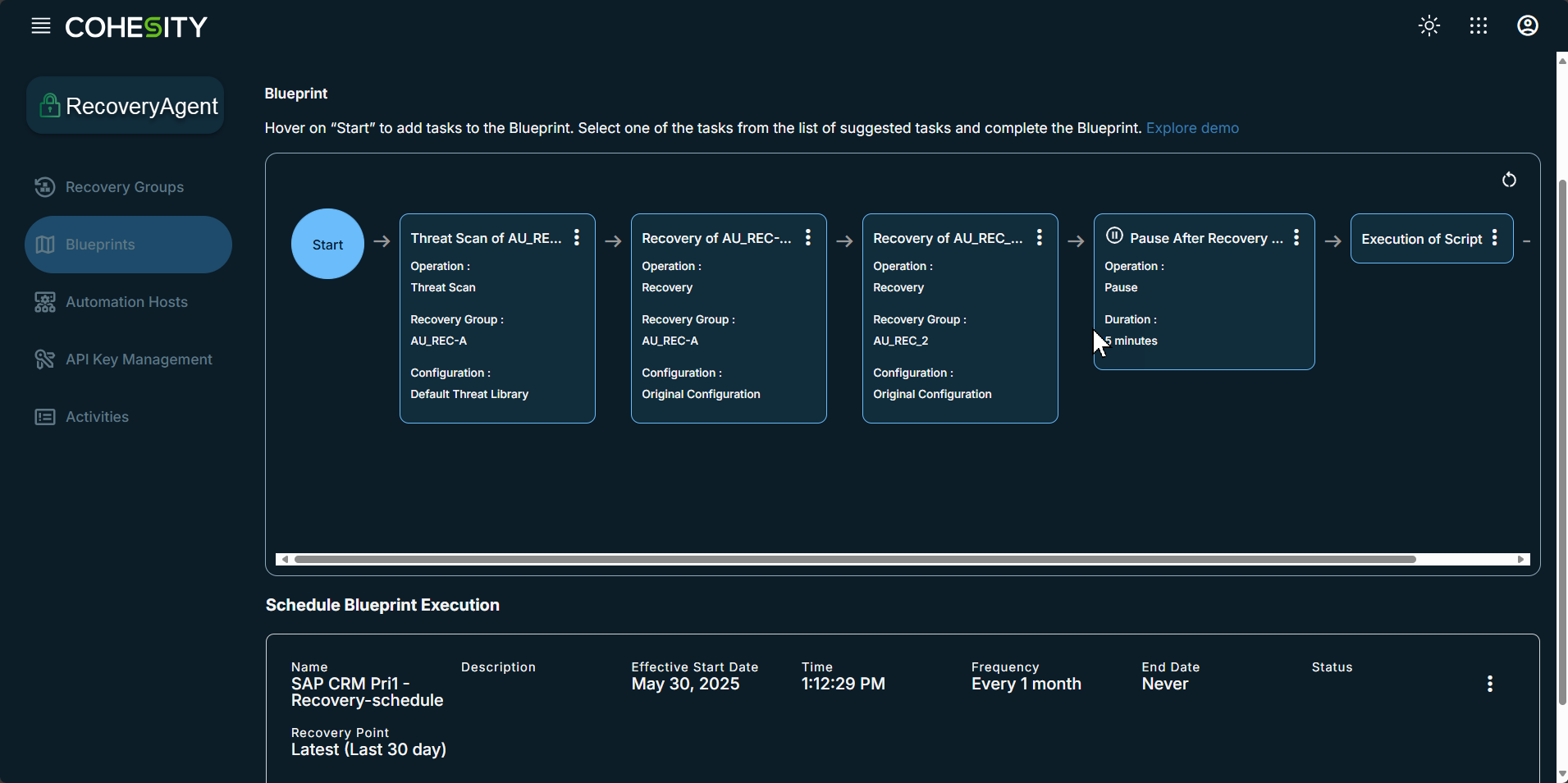Open Activities from the sidebar

pyautogui.click(x=97, y=417)
